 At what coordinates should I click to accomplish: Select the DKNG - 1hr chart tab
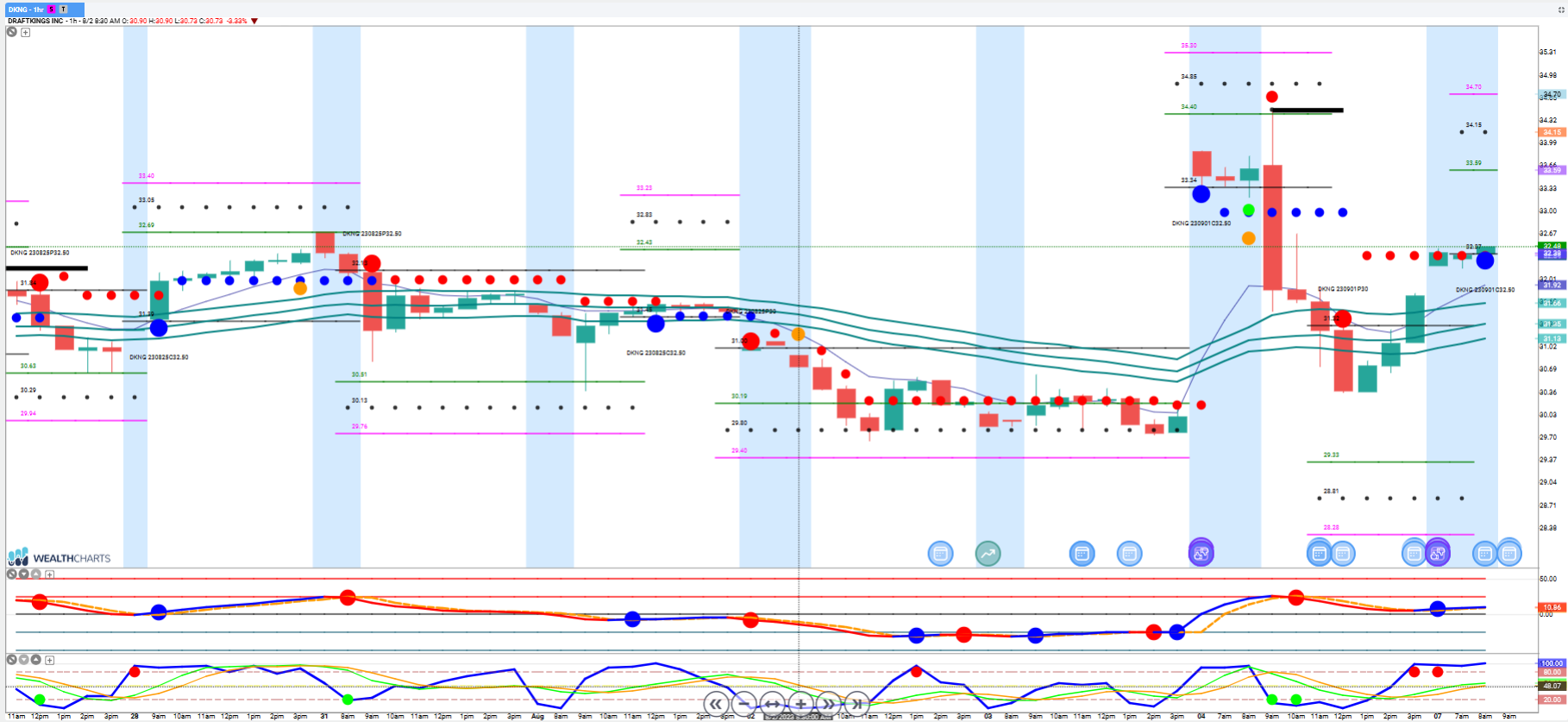point(45,9)
